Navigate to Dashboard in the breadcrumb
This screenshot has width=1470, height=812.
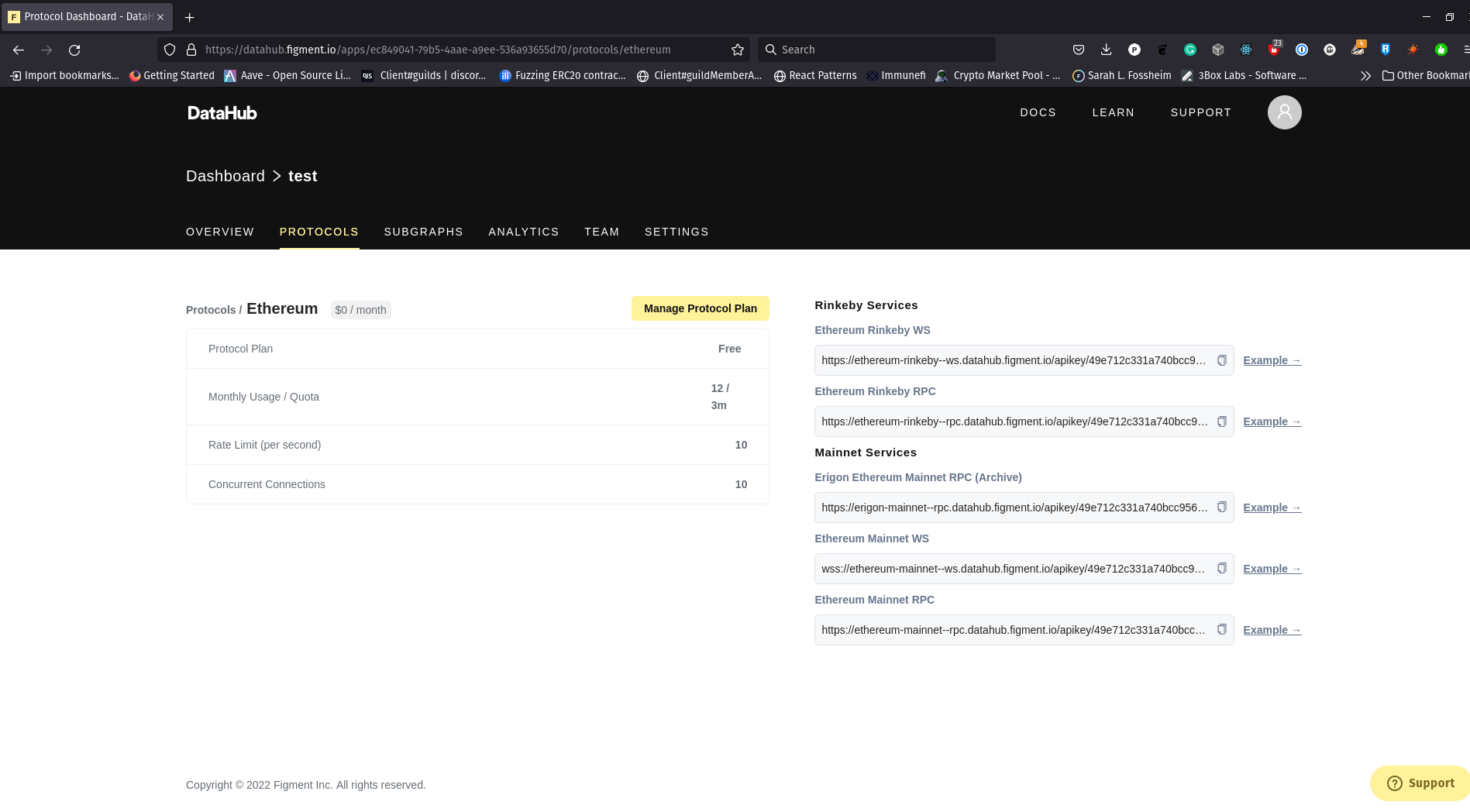(x=225, y=176)
